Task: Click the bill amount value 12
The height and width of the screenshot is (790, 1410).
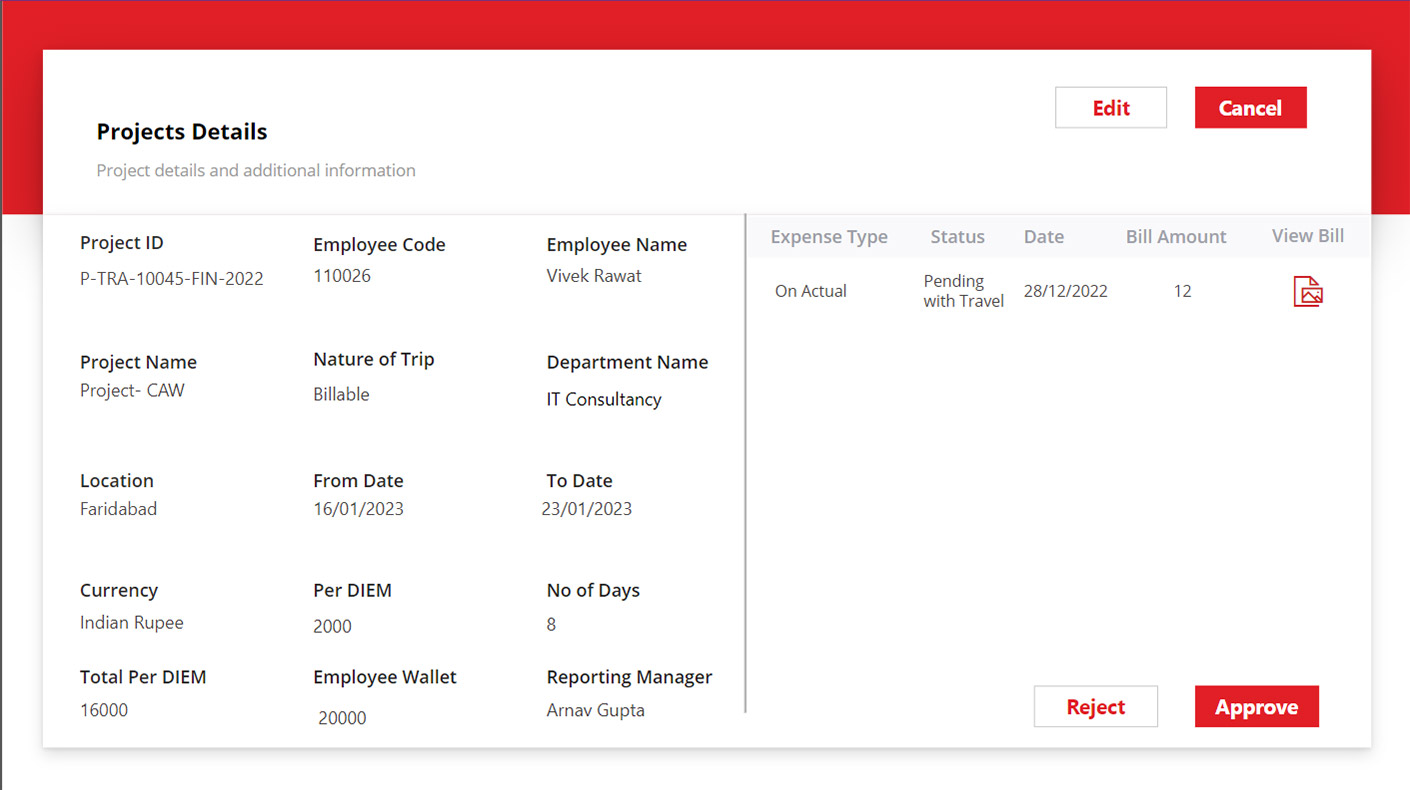Action: [1183, 291]
